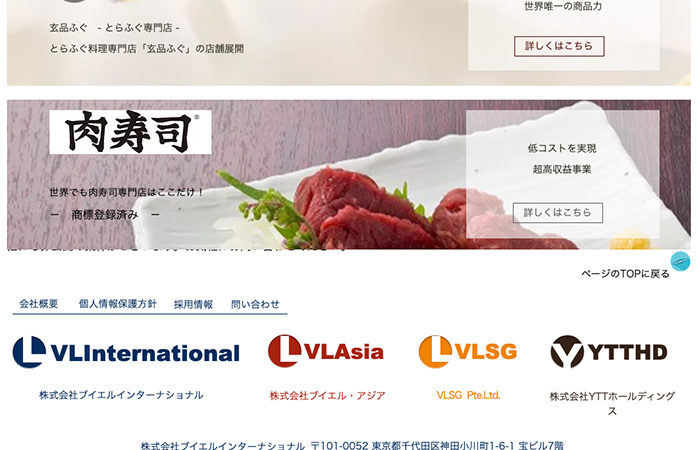Screen dimensions: 700x450
Task: Click 詳しくはこちら on the 肉寿司 banner
Action: (558, 212)
